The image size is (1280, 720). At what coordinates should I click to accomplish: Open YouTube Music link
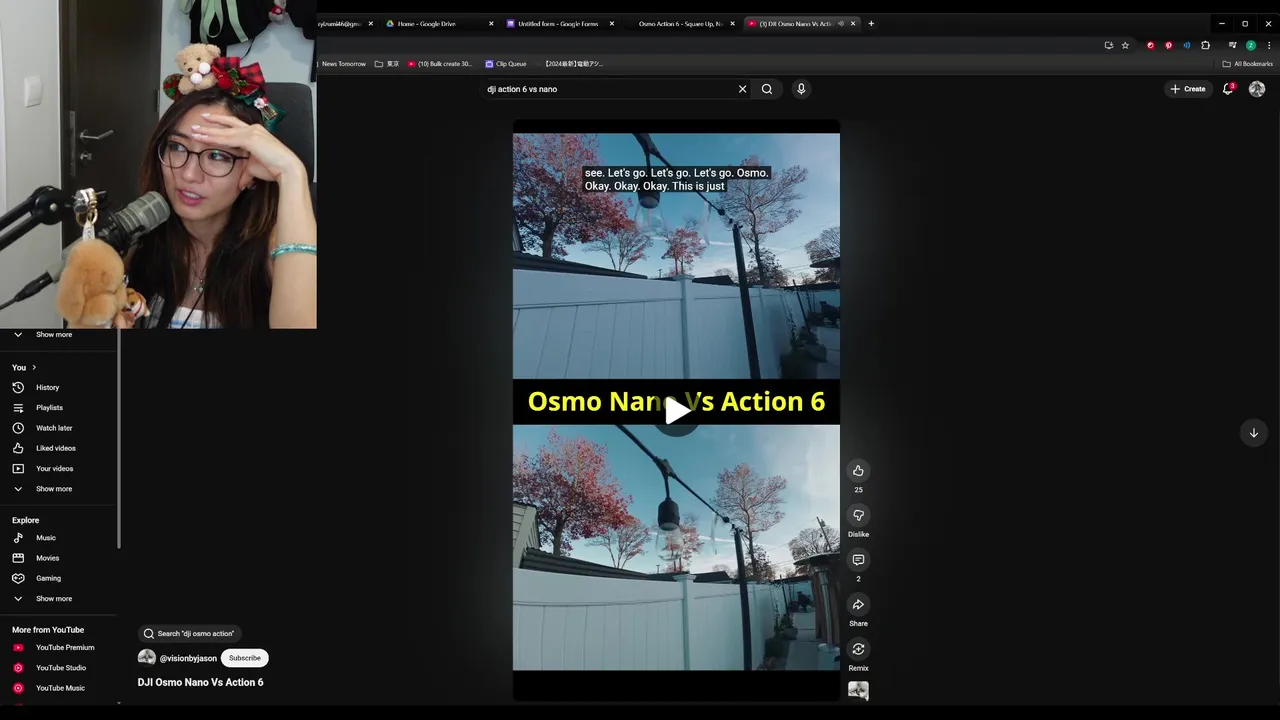tap(59, 688)
